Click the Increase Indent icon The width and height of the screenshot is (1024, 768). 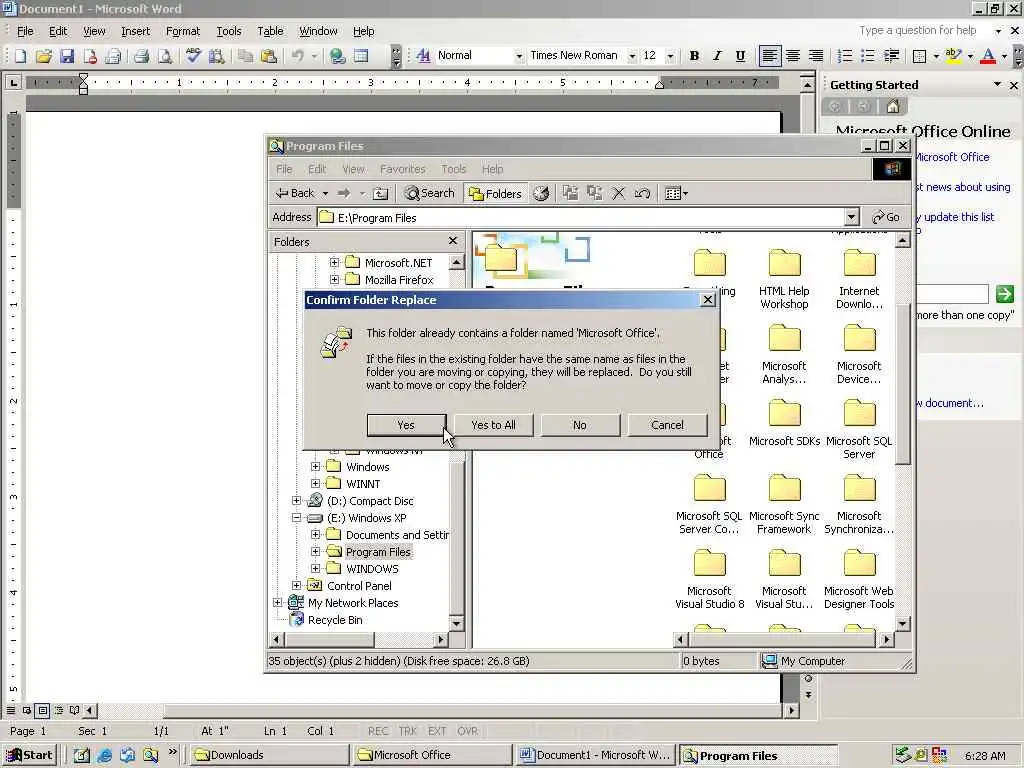[x=891, y=56]
